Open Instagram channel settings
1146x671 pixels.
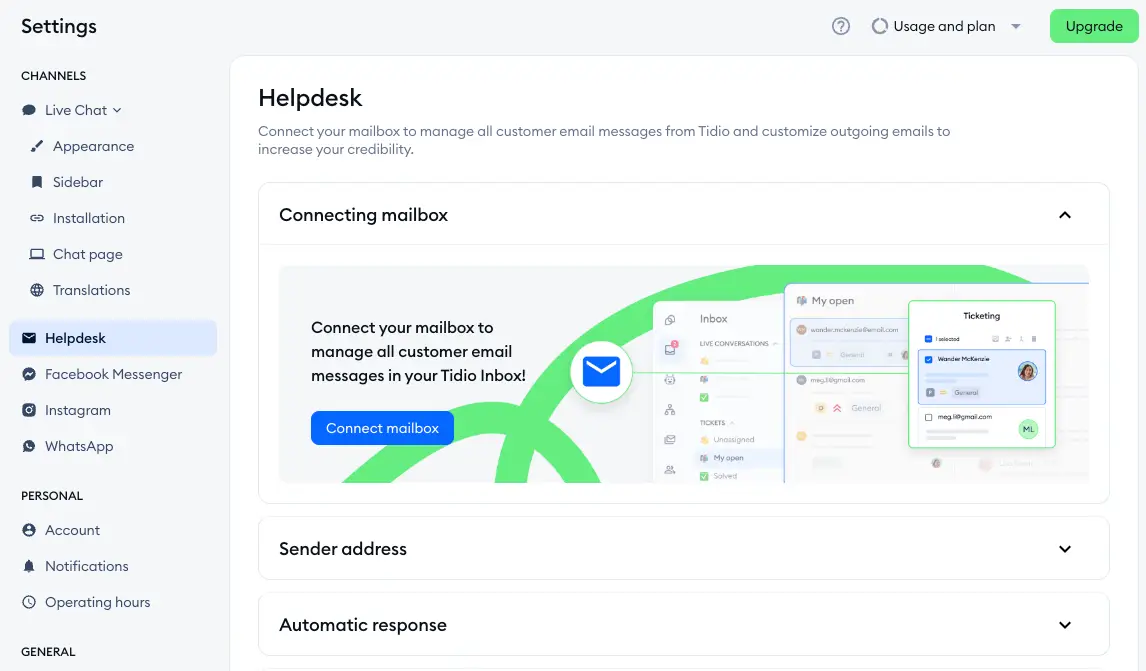click(77, 410)
